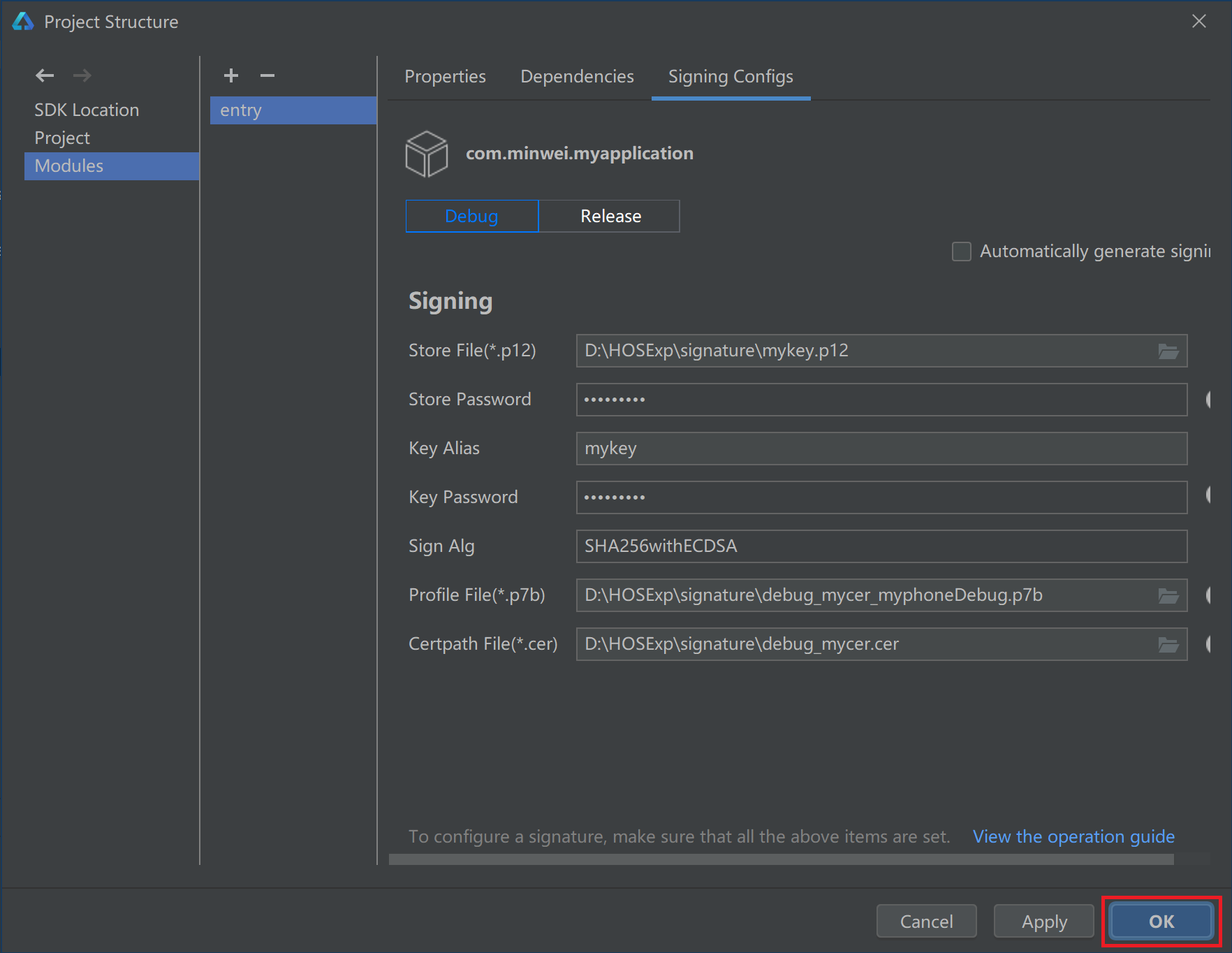Image resolution: width=1232 pixels, height=953 pixels.
Task: Click the OK button
Action: [1161, 922]
